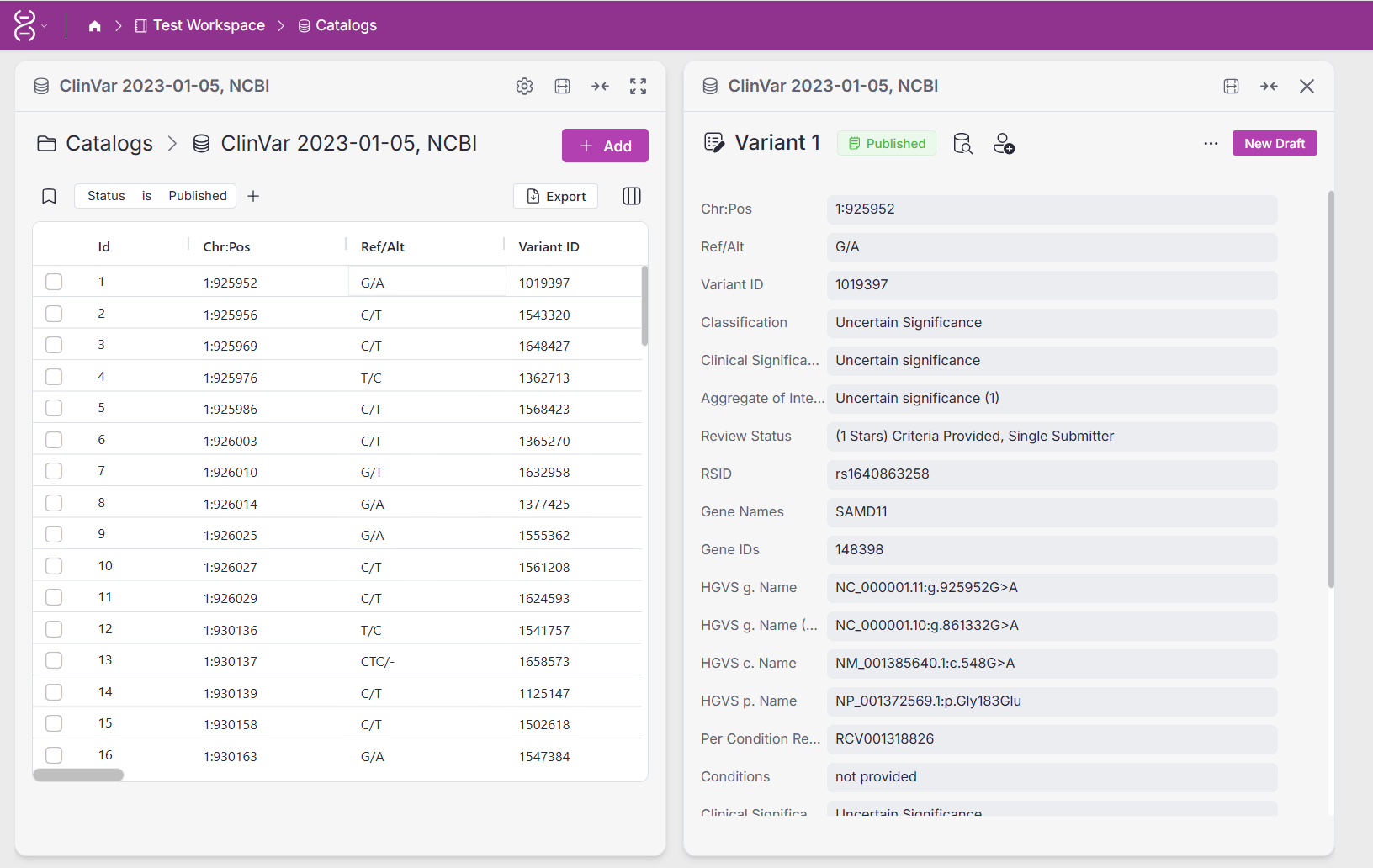Select checkbox for row 10
This screenshot has width=1373, height=868.
[54, 566]
